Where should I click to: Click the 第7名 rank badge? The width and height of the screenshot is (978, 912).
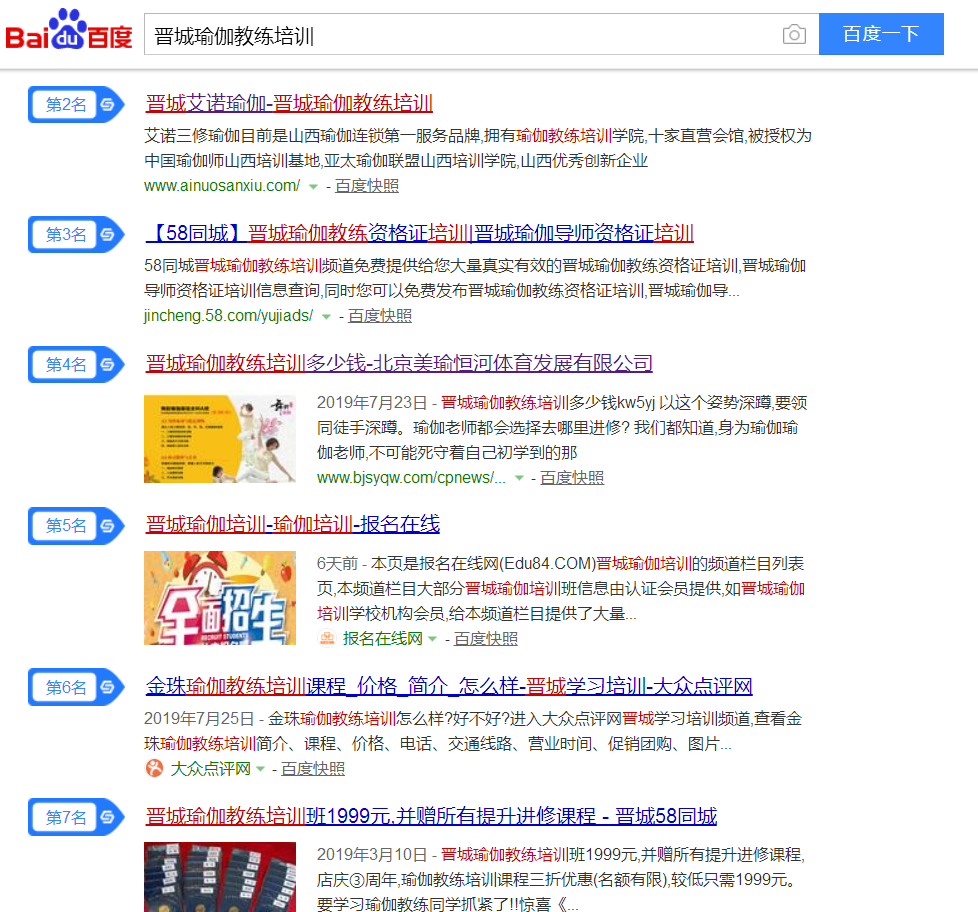tap(76, 817)
